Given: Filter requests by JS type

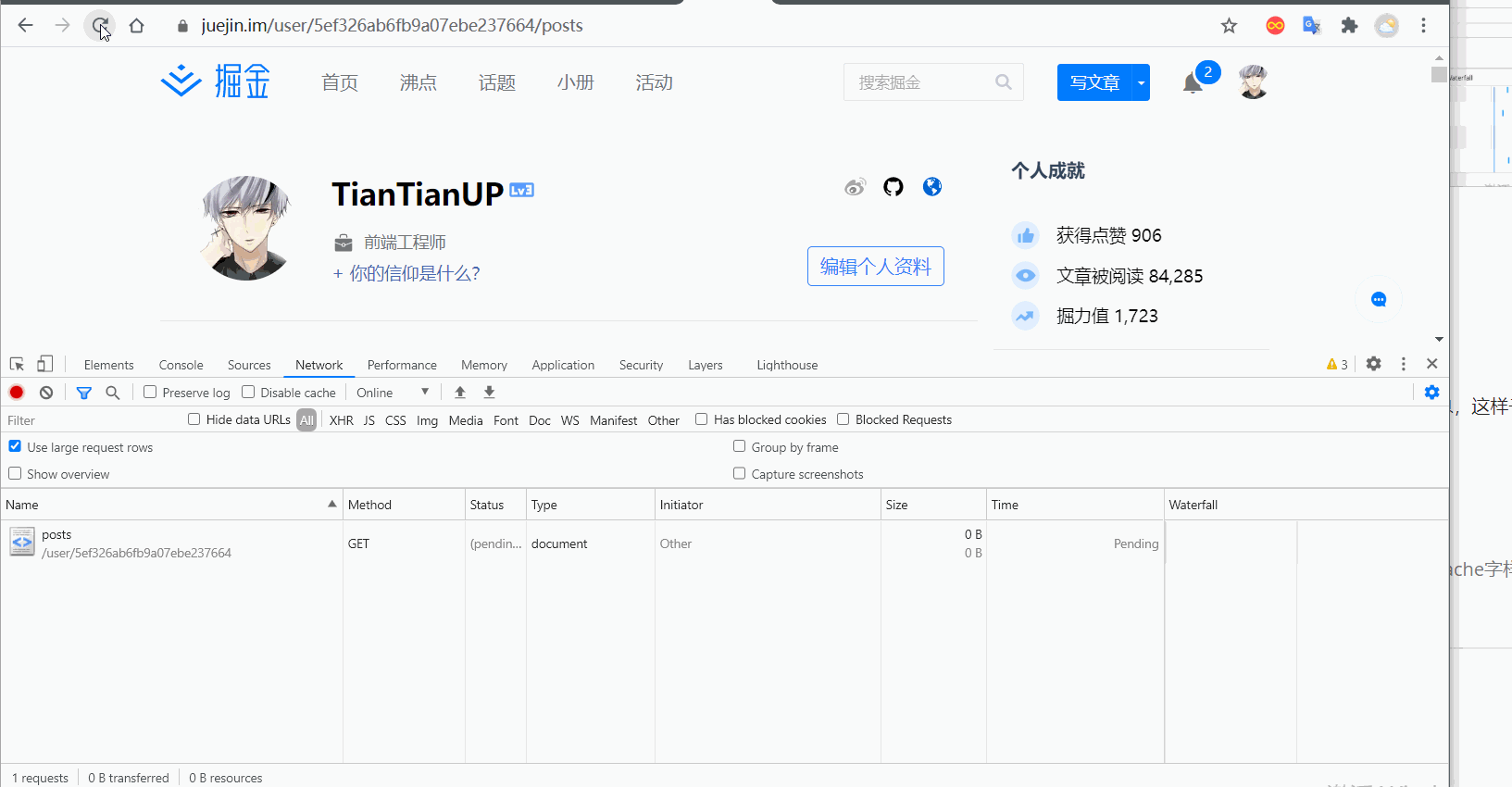Looking at the screenshot, I should pyautogui.click(x=369, y=420).
